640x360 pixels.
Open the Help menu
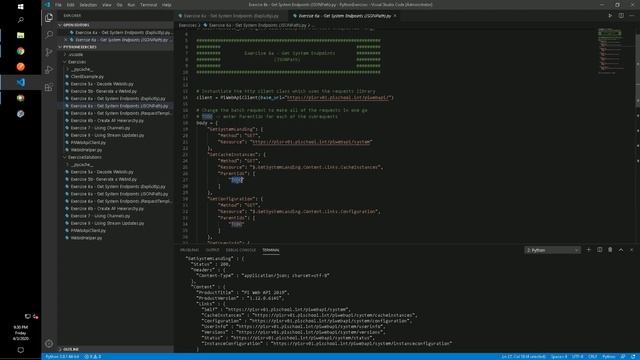point(167,5)
